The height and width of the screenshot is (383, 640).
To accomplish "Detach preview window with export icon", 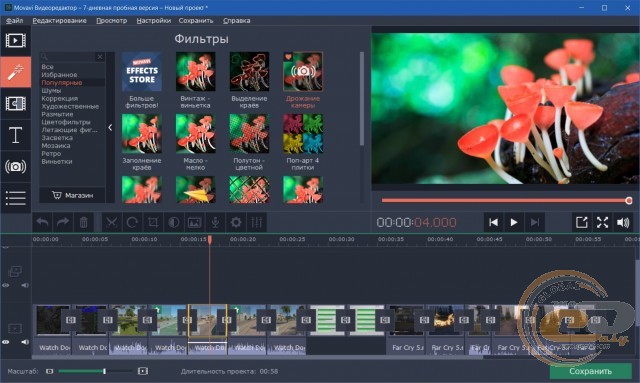I will [x=581, y=223].
